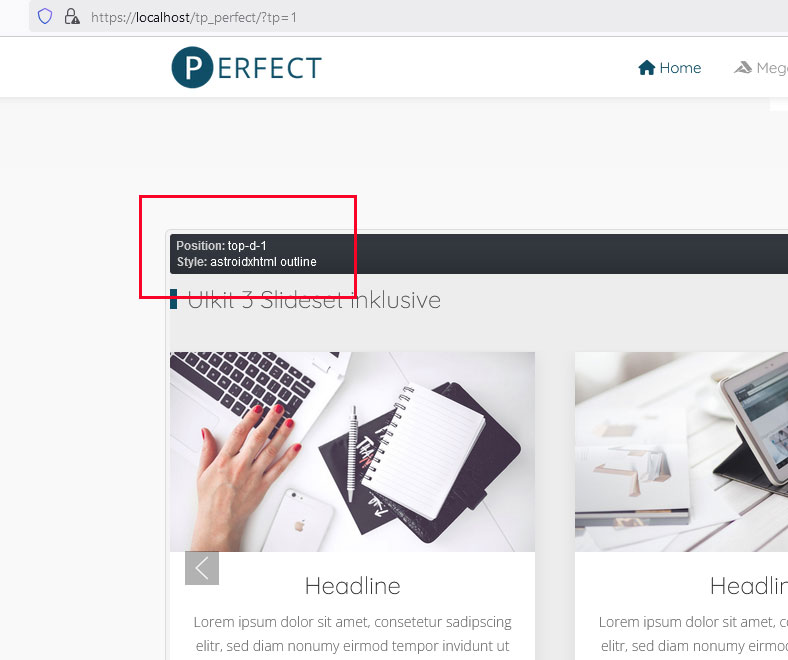Click the first card's Lorem ipsum text
788x660 pixels.
(352, 634)
